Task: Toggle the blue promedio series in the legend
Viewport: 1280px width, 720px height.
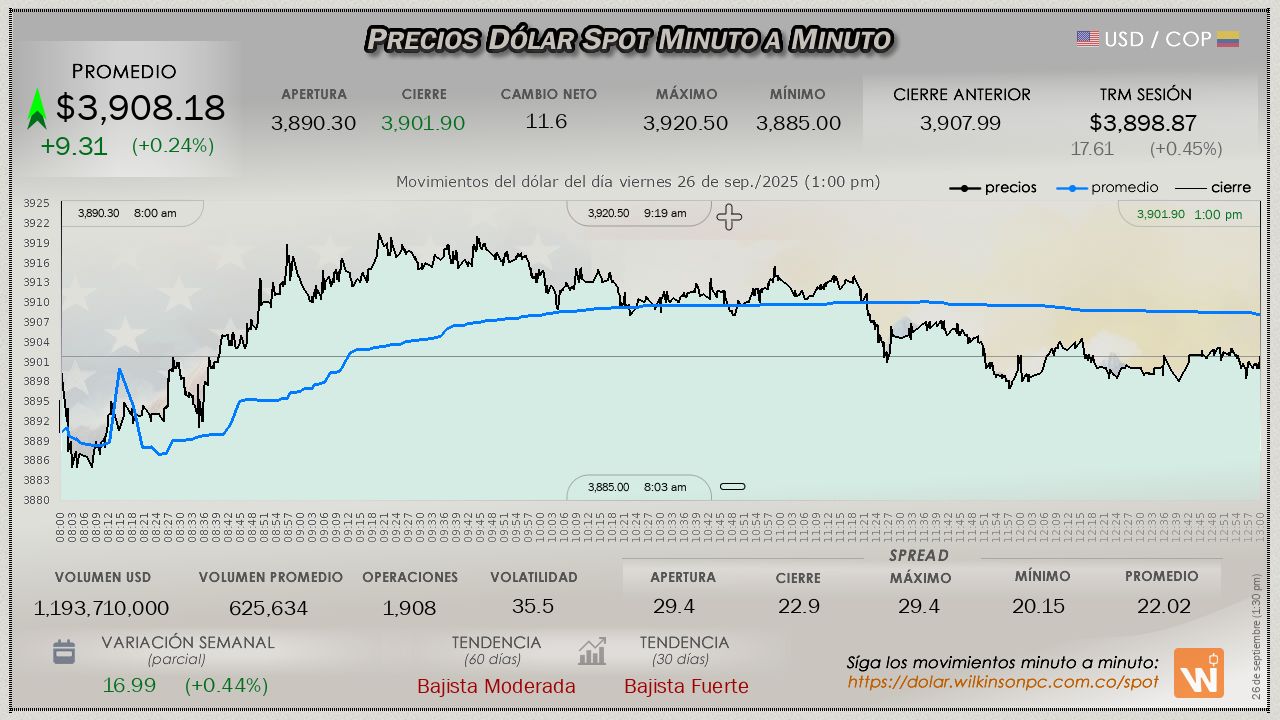Action: coord(1109,188)
